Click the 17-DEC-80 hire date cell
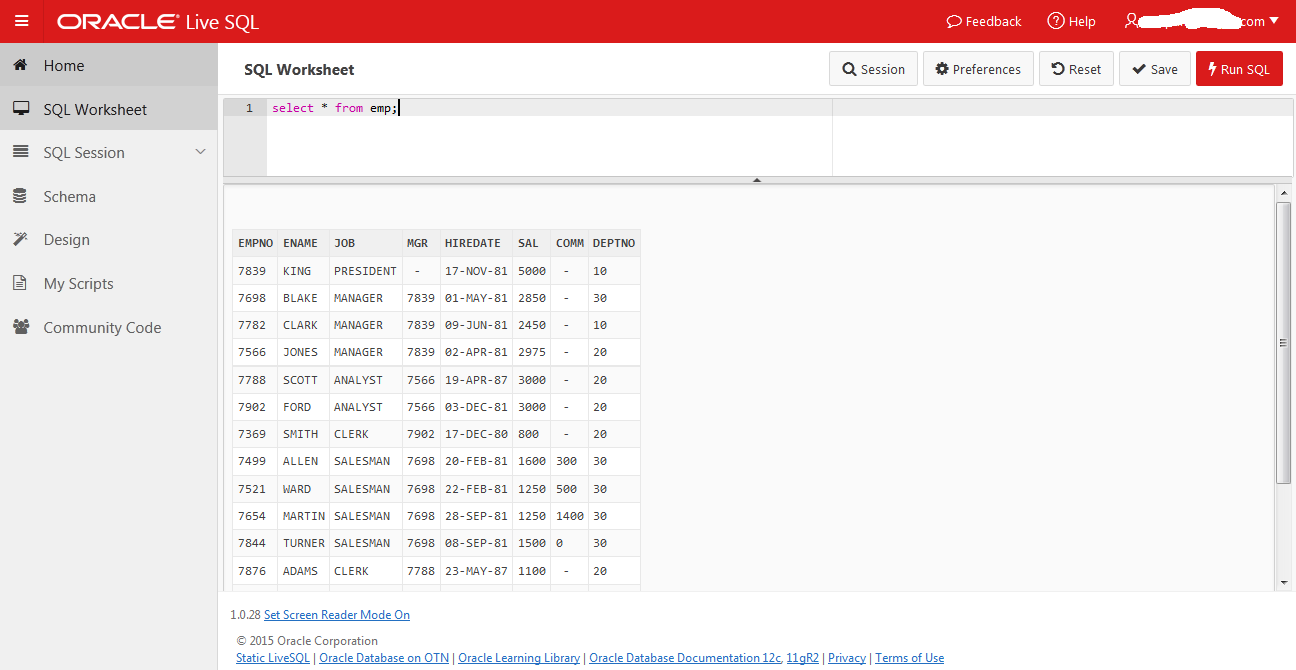 (x=476, y=434)
